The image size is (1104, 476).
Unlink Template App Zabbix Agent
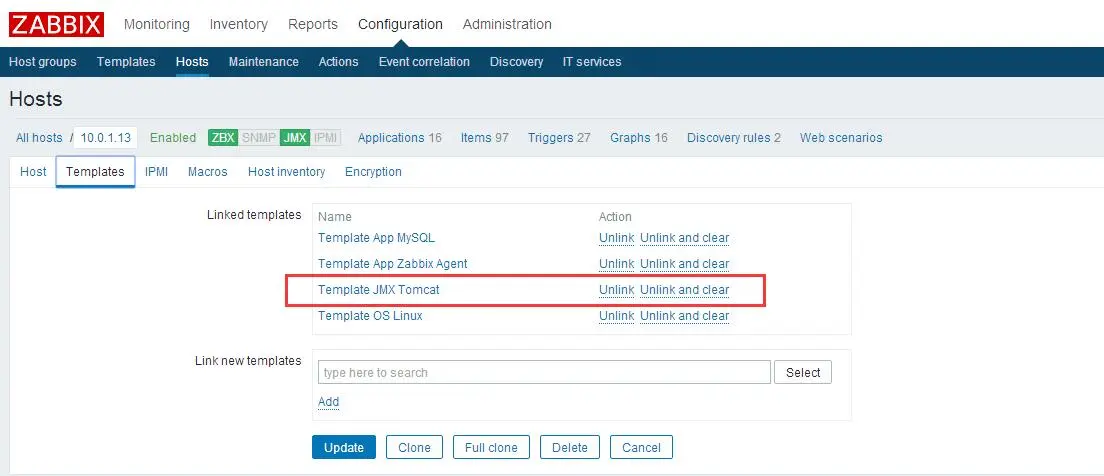pyautogui.click(x=617, y=264)
